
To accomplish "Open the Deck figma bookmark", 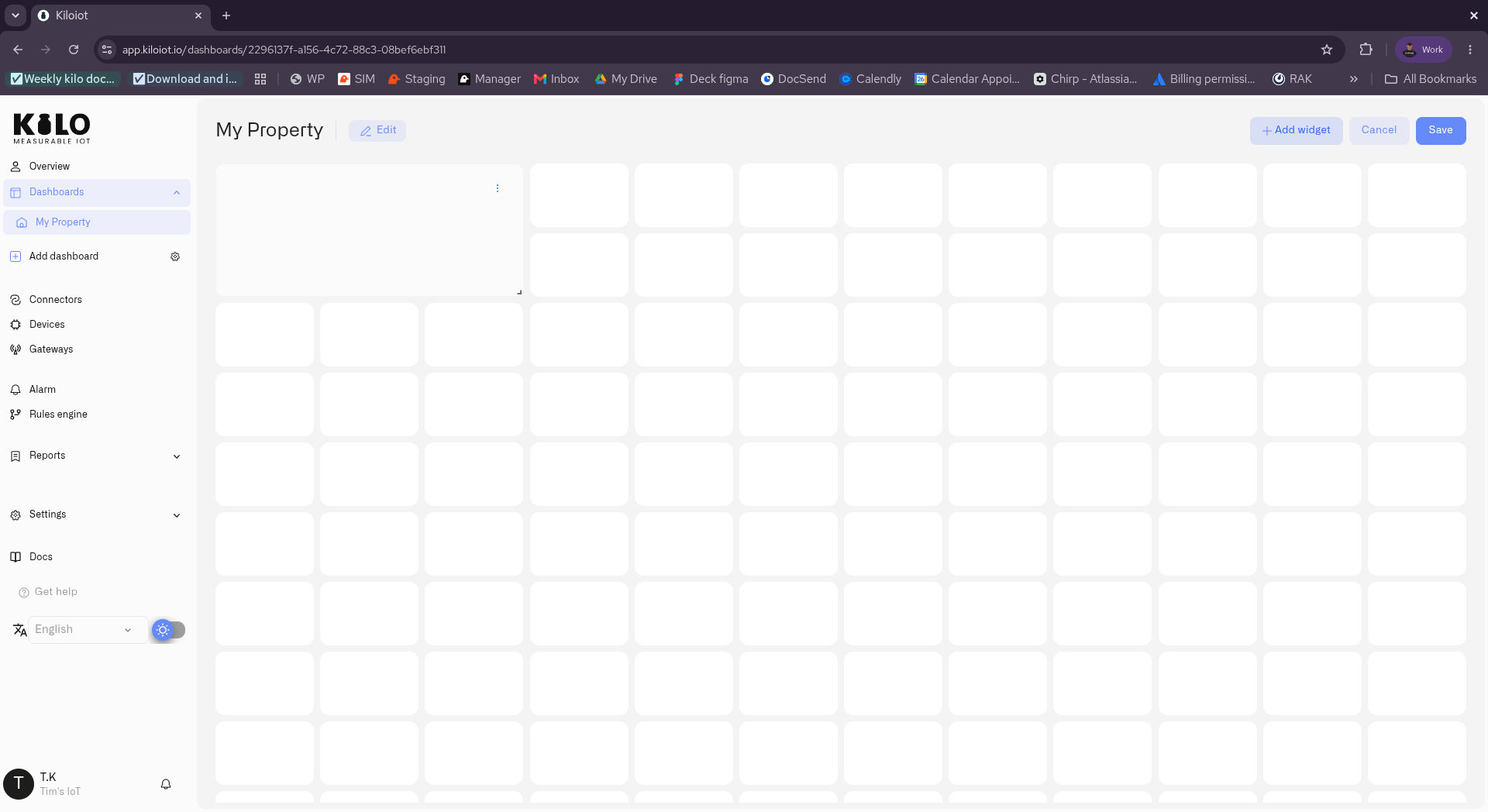I will [711, 79].
